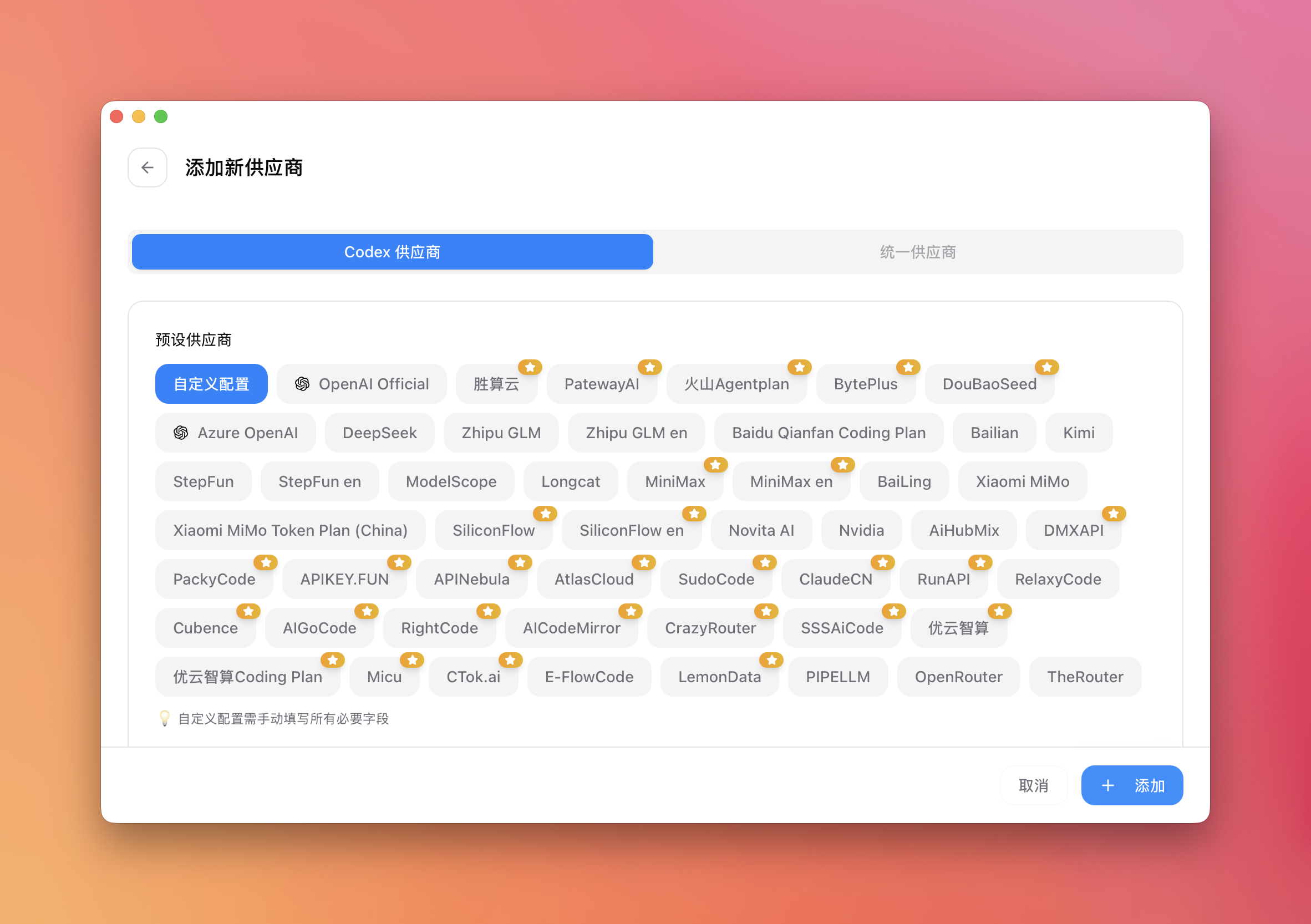This screenshot has height=924, width=1311.
Task: Select the Longcat preset
Action: click(571, 481)
